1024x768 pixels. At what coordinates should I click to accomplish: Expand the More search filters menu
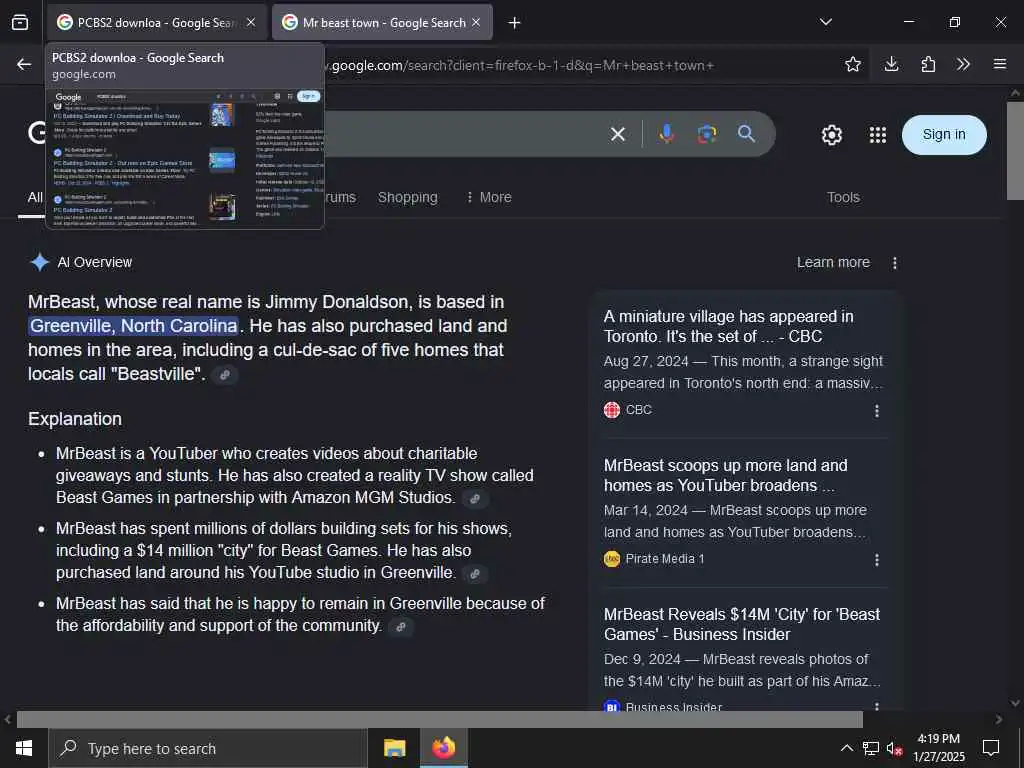click(x=488, y=197)
